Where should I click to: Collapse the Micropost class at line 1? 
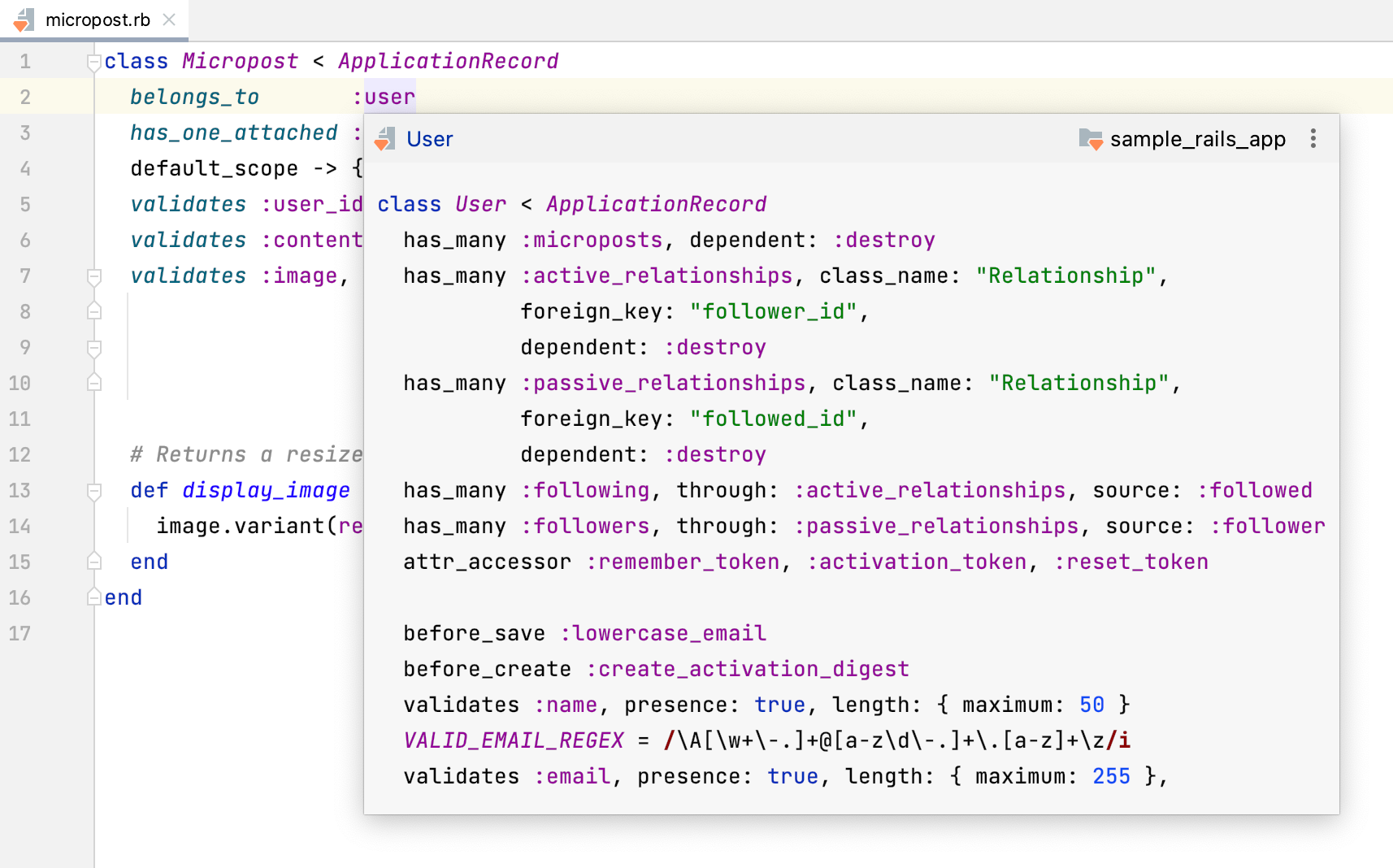pos(94,62)
